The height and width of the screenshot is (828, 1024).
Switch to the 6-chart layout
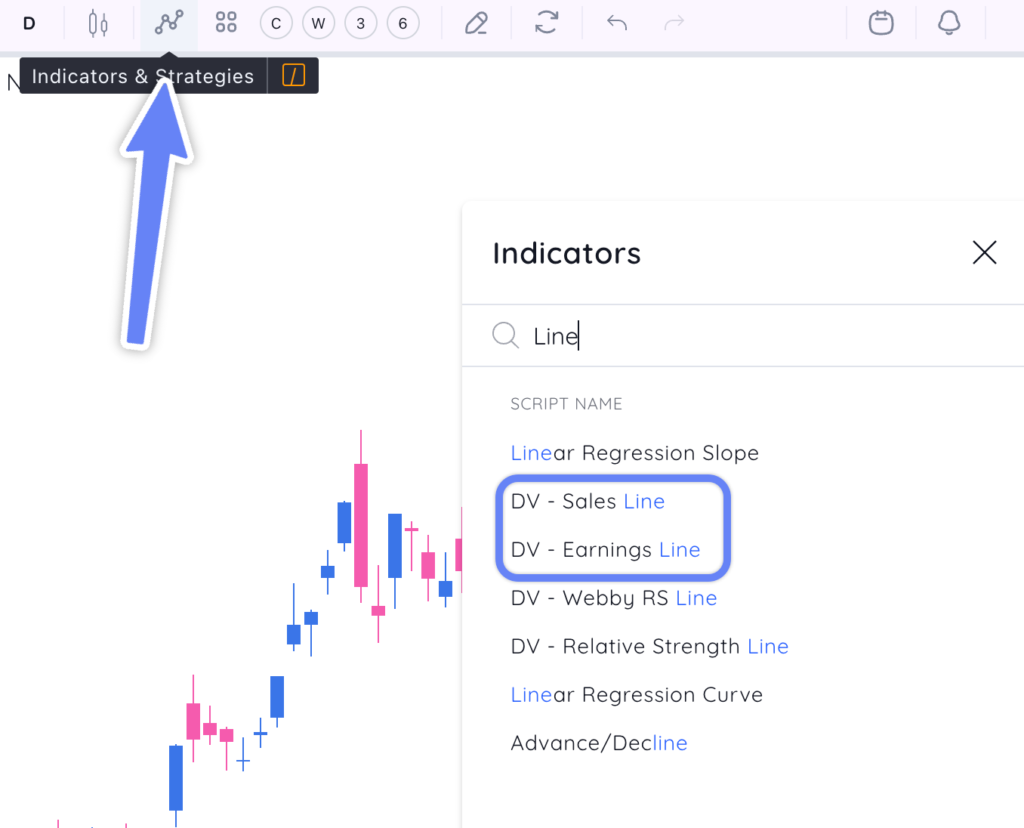point(403,22)
